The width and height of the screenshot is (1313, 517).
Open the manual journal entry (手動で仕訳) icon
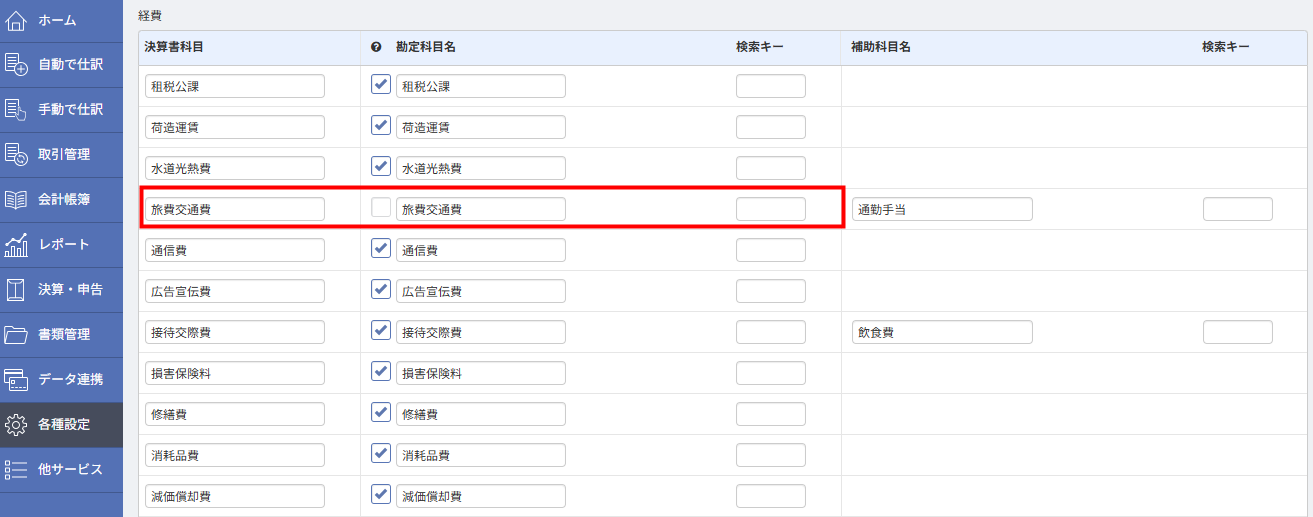(x=16, y=110)
